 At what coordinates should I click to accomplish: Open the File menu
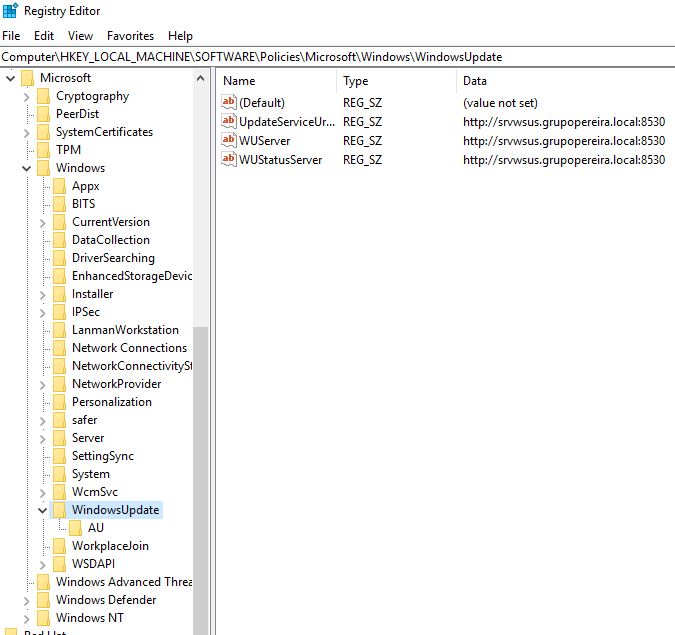tap(11, 36)
